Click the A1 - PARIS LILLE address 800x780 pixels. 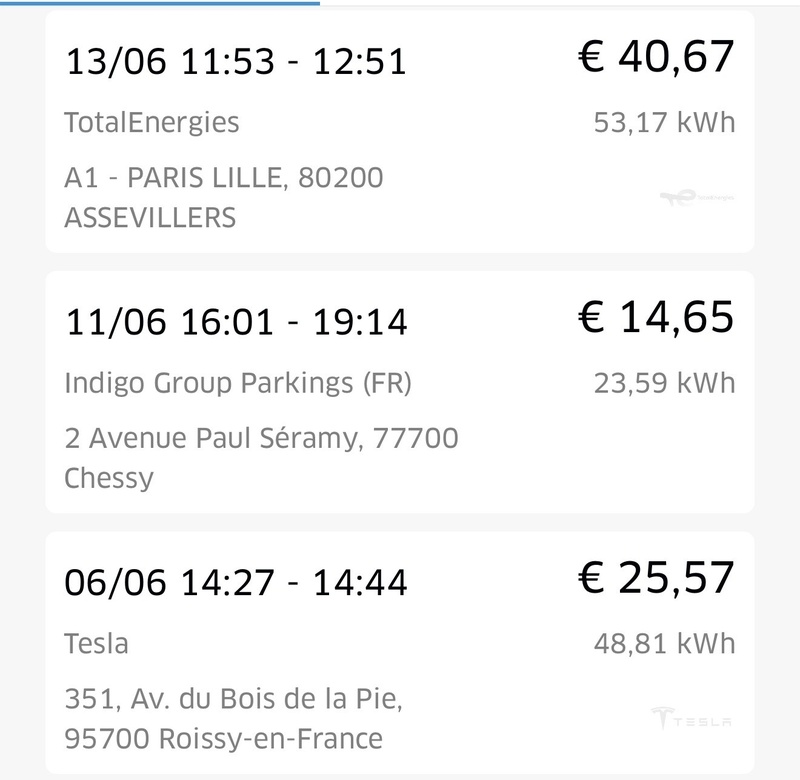click(223, 197)
